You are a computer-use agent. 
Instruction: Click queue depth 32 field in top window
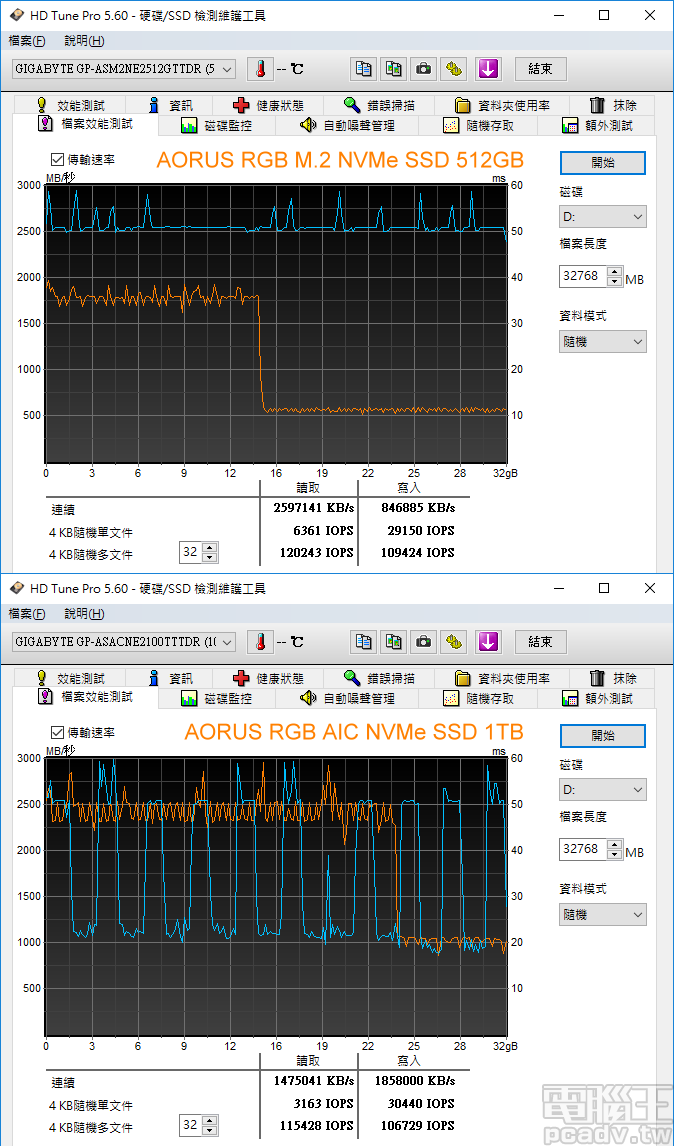(x=191, y=553)
